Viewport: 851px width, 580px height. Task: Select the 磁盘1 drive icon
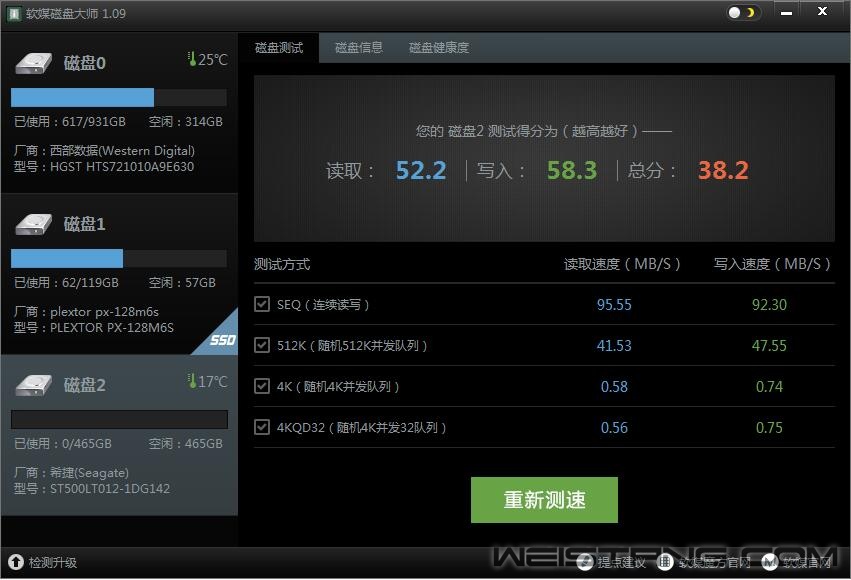coord(34,224)
